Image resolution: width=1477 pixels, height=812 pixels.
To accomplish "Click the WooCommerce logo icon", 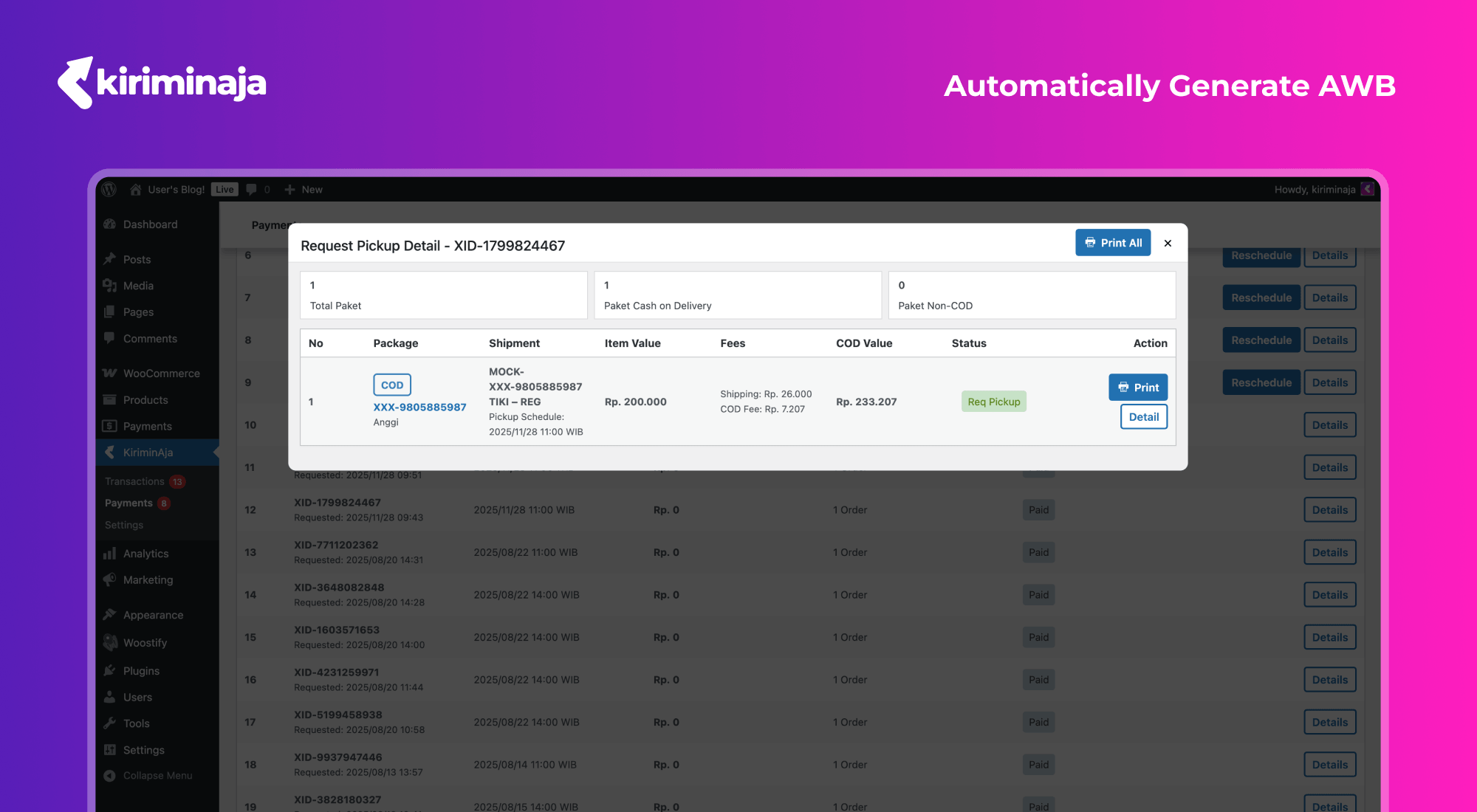I will tap(110, 374).
